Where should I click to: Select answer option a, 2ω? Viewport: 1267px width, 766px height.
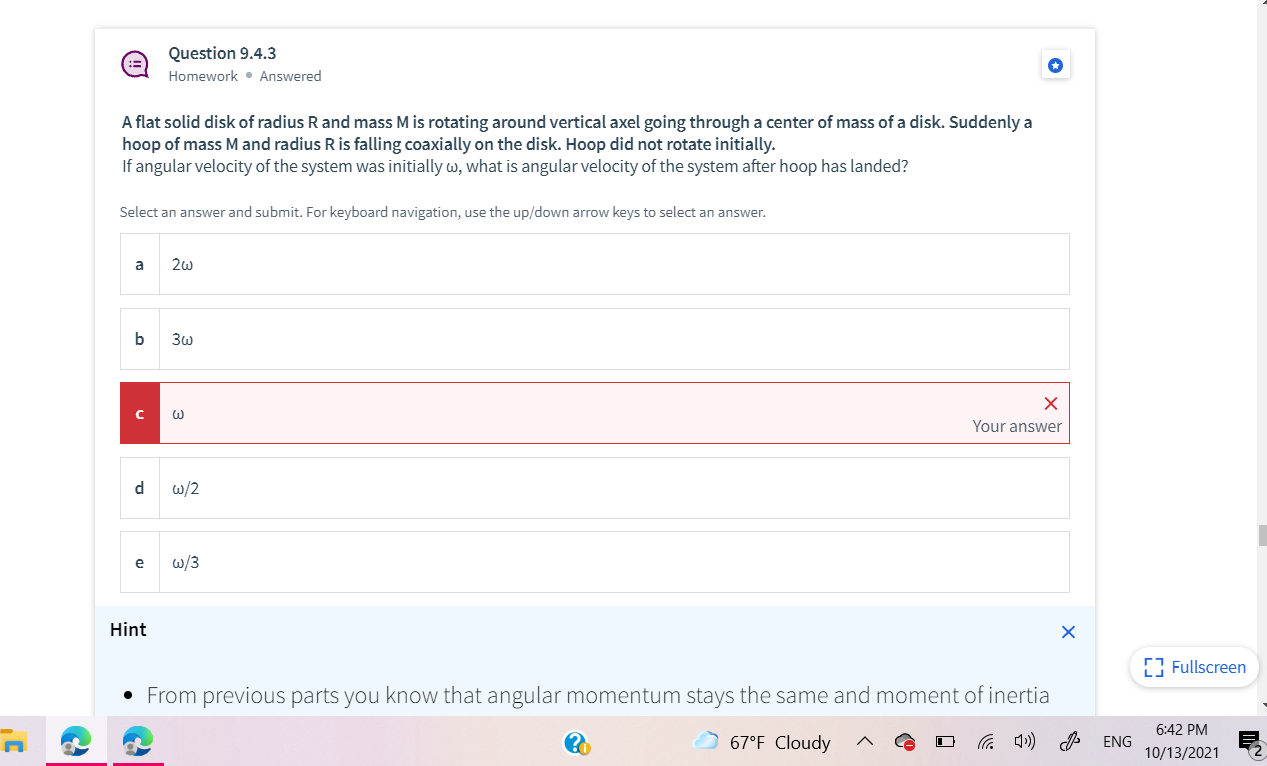[594, 264]
